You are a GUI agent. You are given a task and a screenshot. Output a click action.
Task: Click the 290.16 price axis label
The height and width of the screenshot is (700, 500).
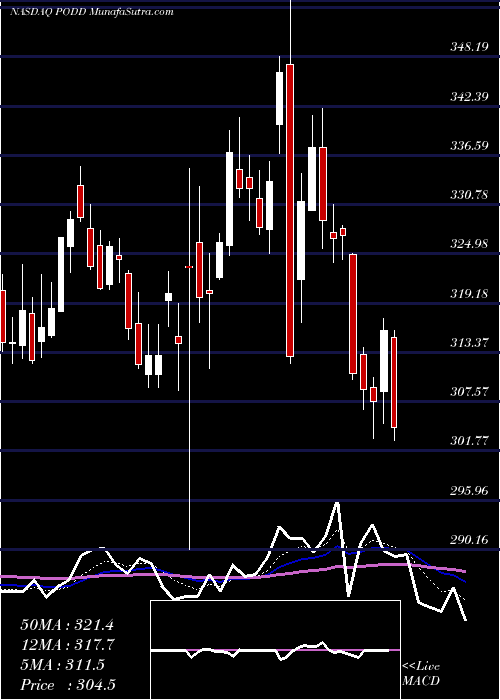470,540
